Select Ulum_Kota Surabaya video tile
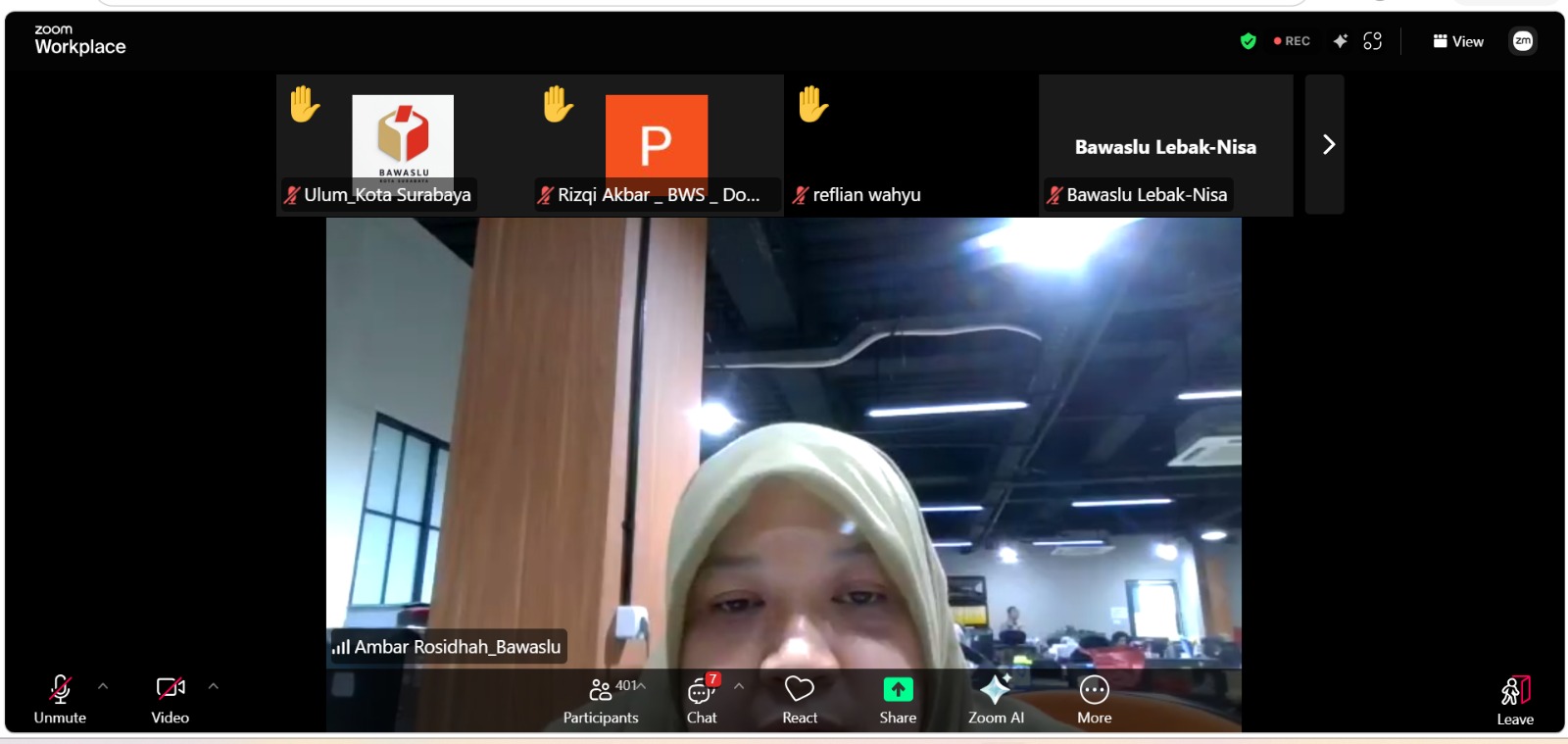The image size is (1568, 744). [403, 145]
